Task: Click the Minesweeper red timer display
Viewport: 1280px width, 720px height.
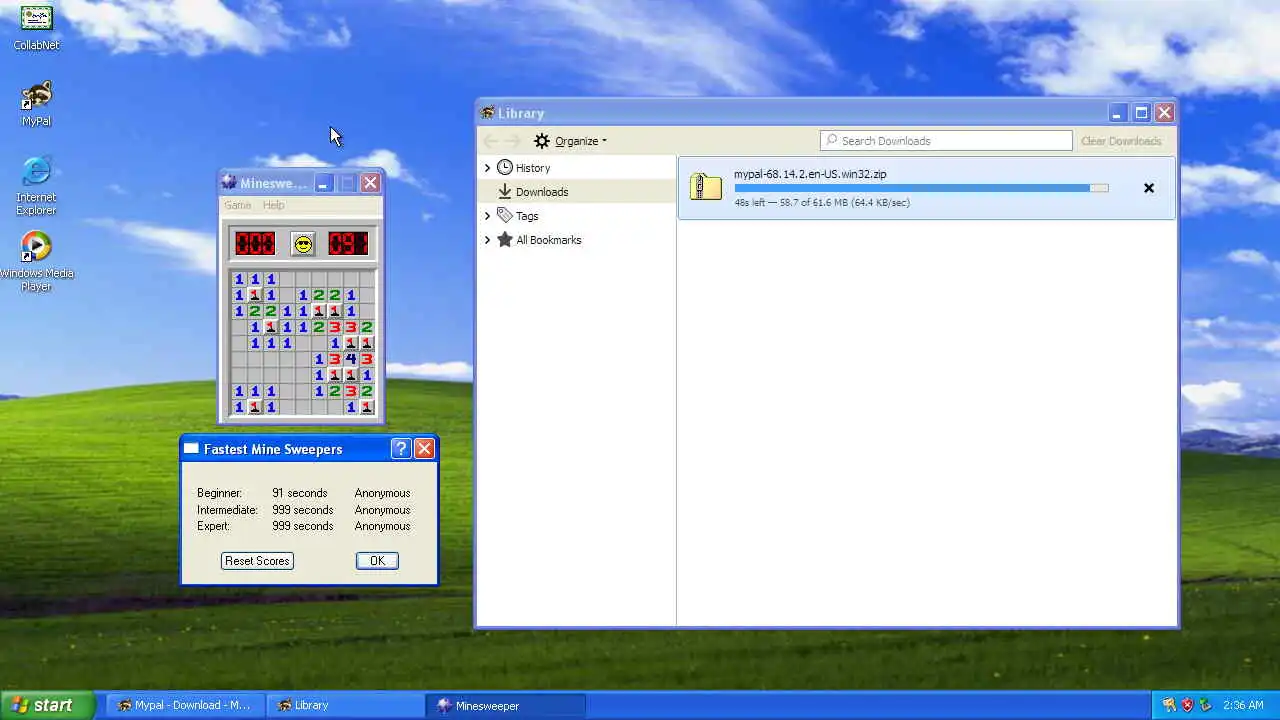Action: coord(348,243)
